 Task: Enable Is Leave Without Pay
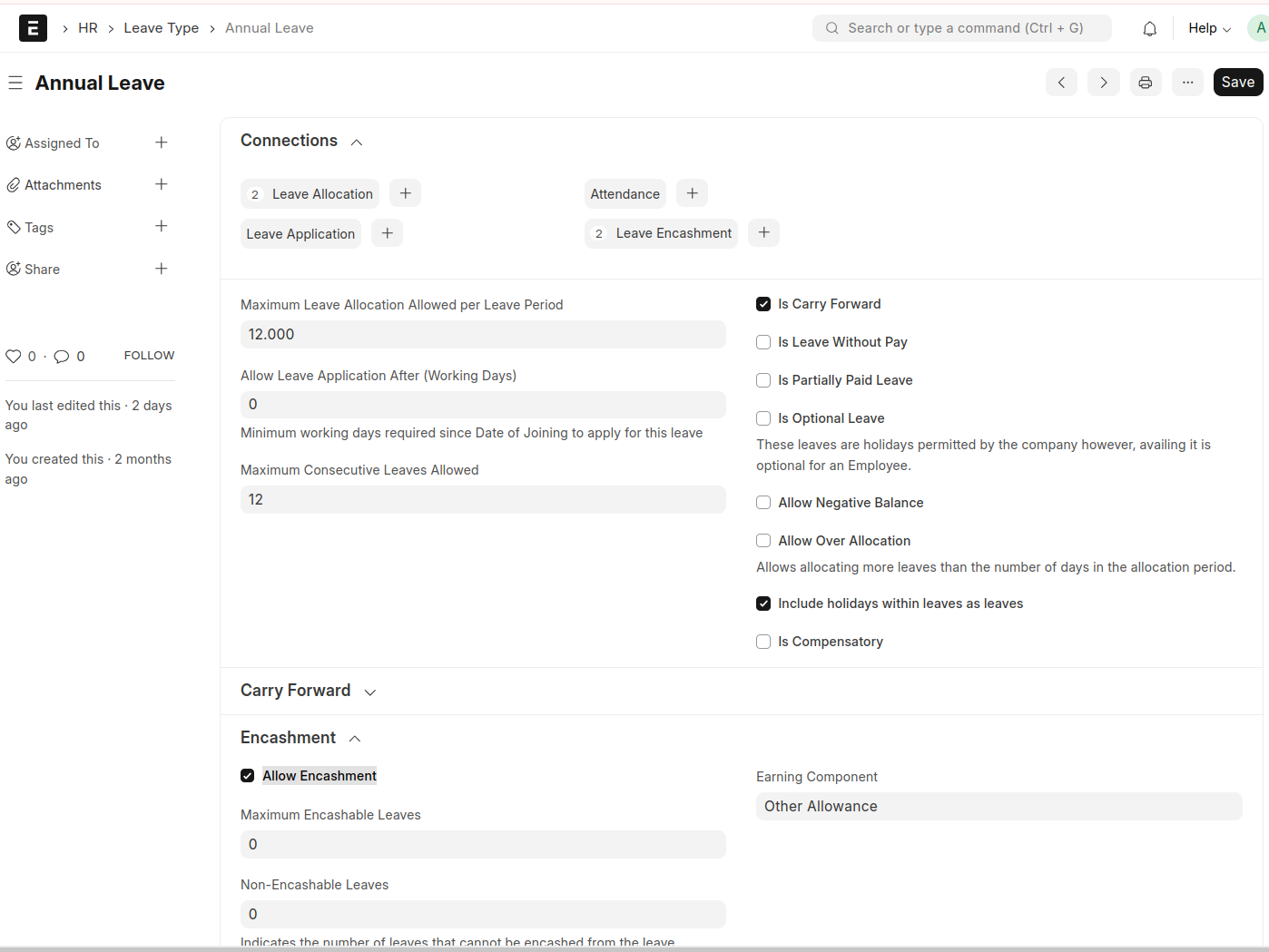click(763, 342)
